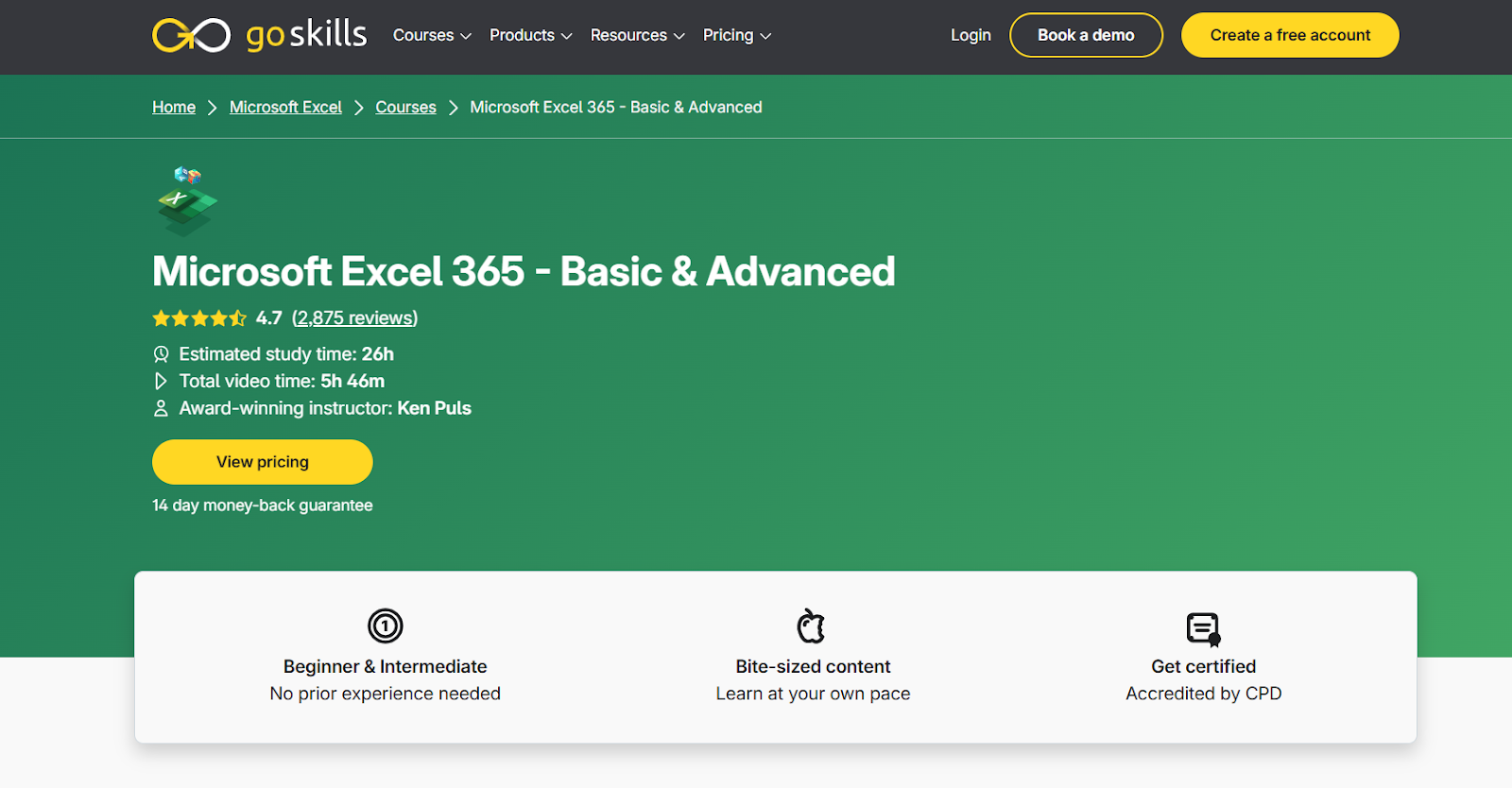The width and height of the screenshot is (1512, 788).
Task: Click the course title heading 'Microsoft Excel 365 - Basic & Advanced'
Action: 524,272
